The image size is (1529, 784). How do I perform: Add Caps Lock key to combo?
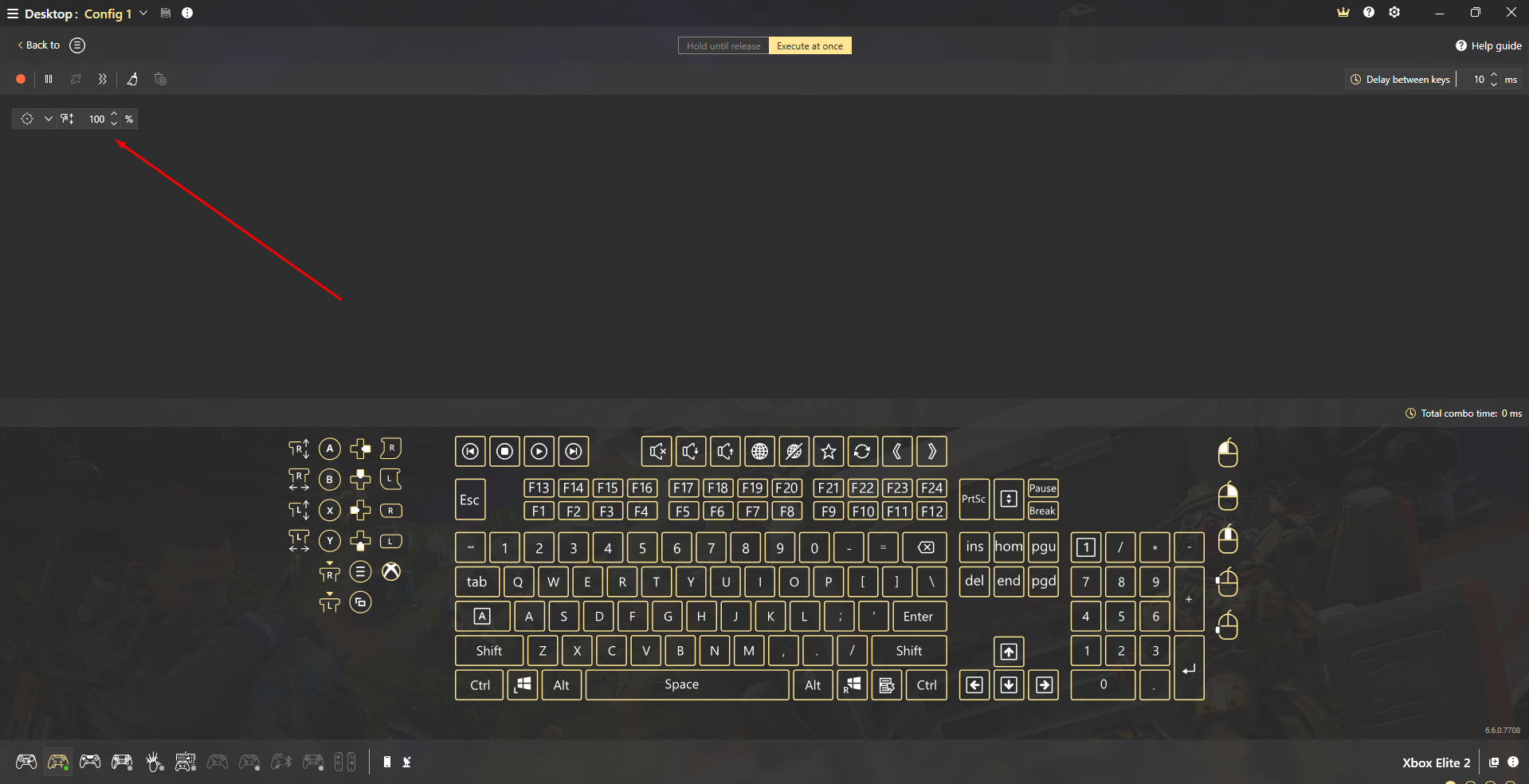482,616
